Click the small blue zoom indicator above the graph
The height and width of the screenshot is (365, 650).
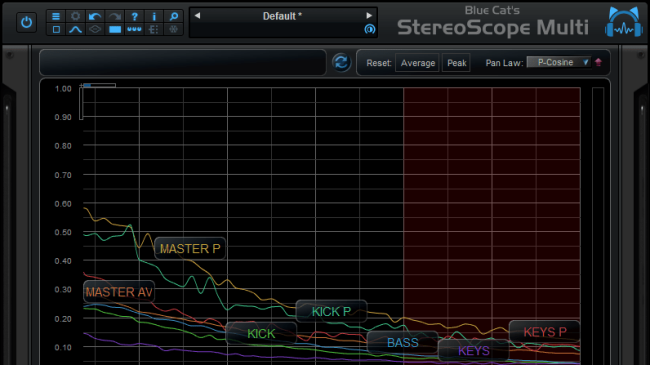(x=87, y=85)
